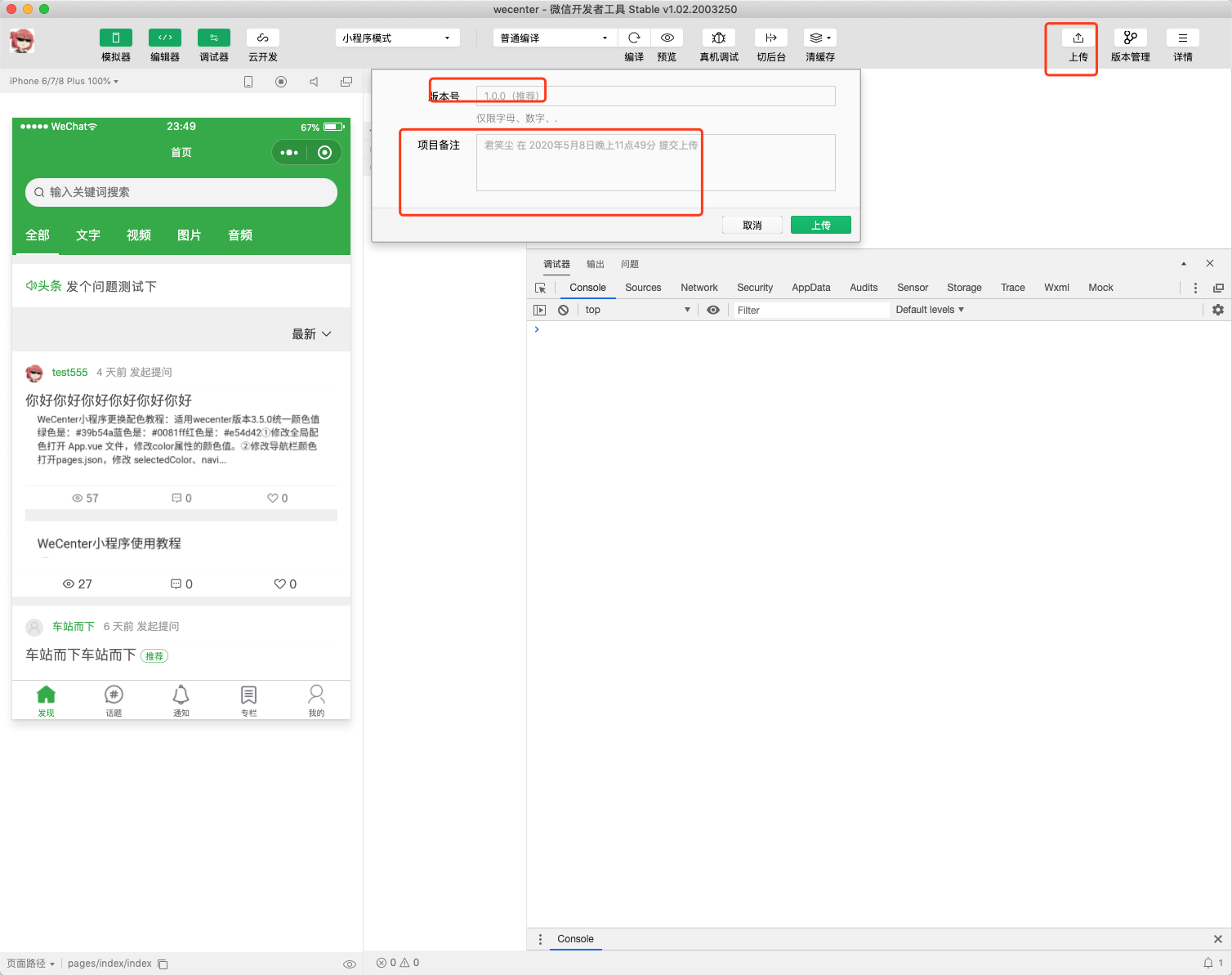The image size is (1232, 975).
Task: Click the preview eye icon
Action: pyautogui.click(x=667, y=38)
